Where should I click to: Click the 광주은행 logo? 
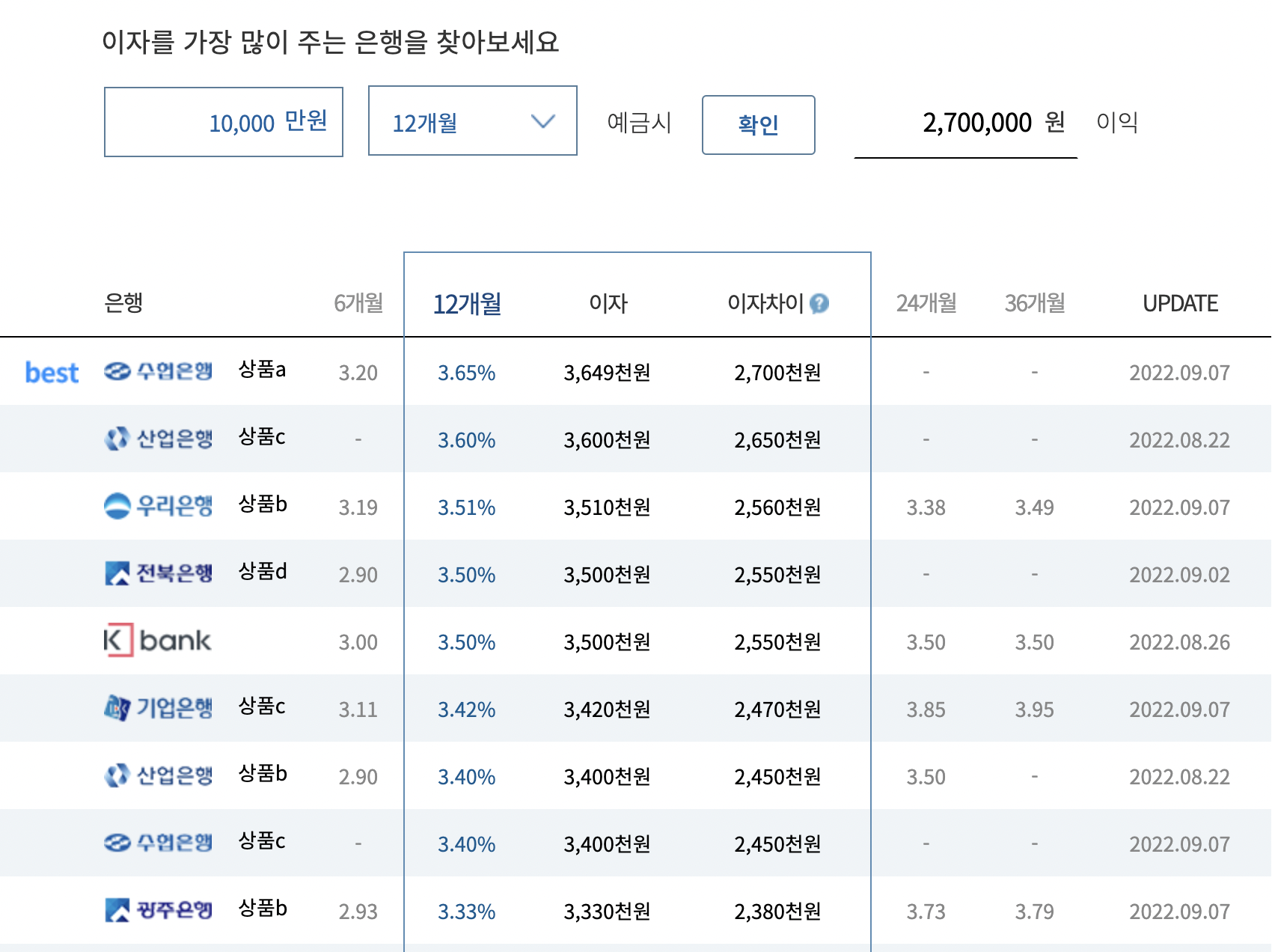click(158, 910)
